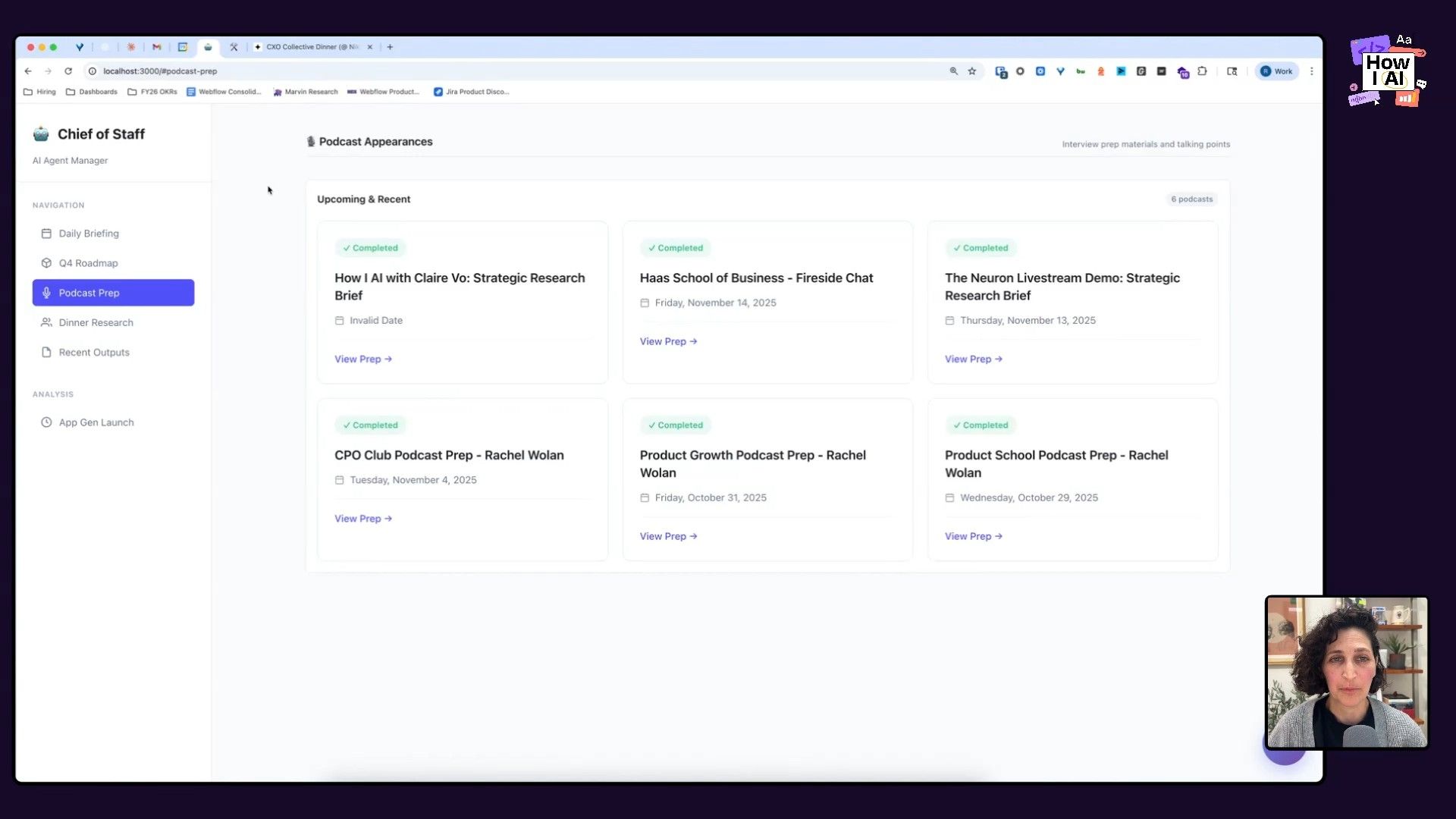Open Q4 Roadmap in the sidebar
Screen dimensions: 1456x819
pos(113,263)
